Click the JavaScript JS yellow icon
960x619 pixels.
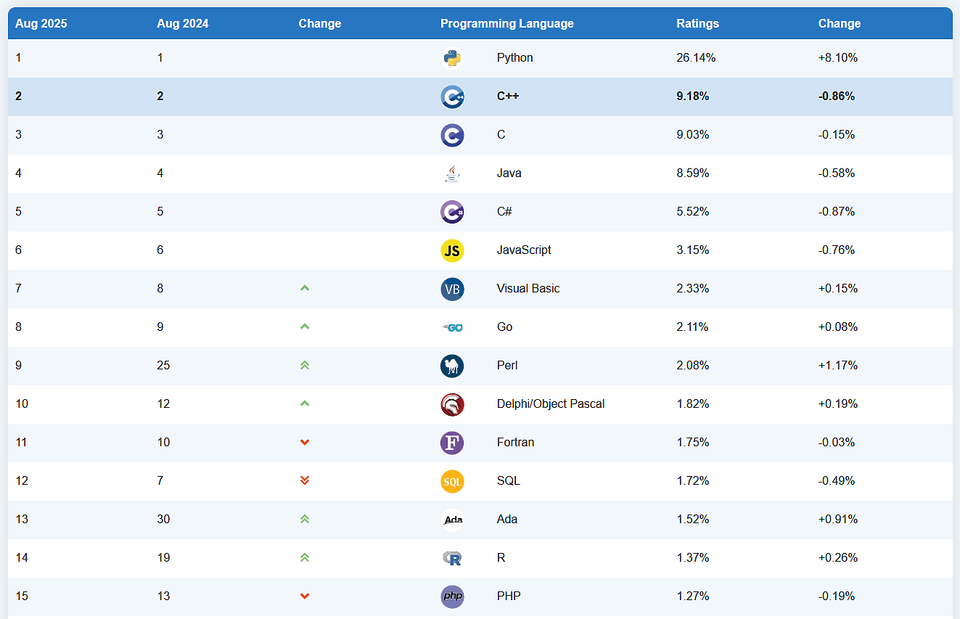click(452, 251)
